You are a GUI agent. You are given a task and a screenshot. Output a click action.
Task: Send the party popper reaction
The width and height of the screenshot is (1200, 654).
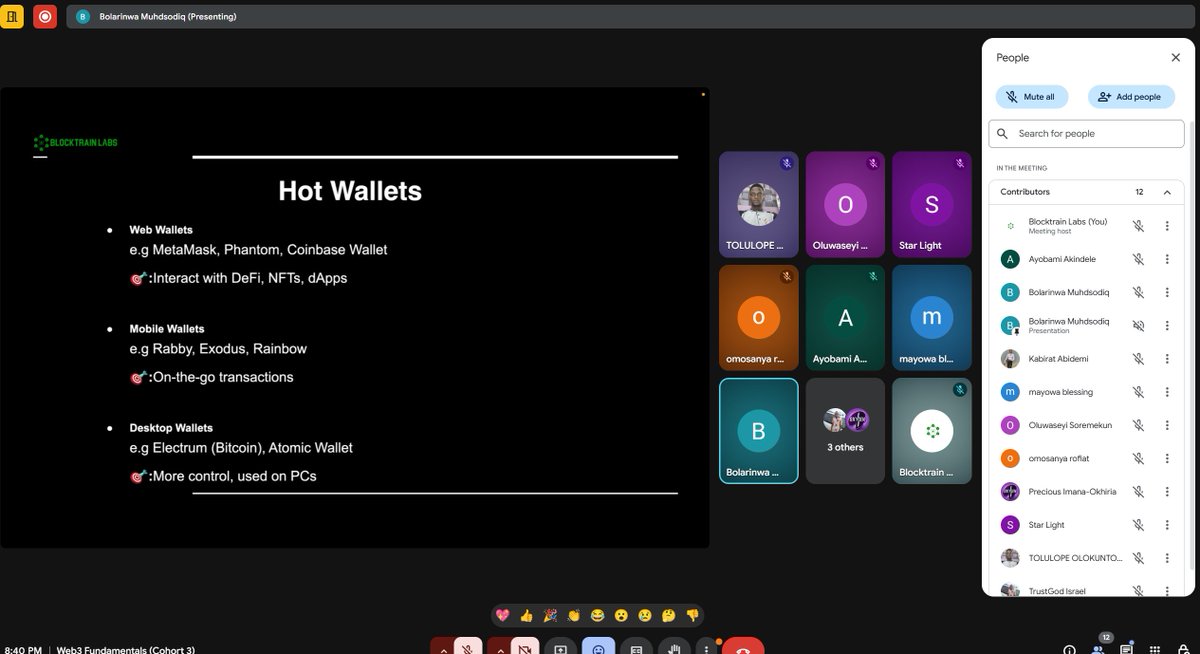550,615
